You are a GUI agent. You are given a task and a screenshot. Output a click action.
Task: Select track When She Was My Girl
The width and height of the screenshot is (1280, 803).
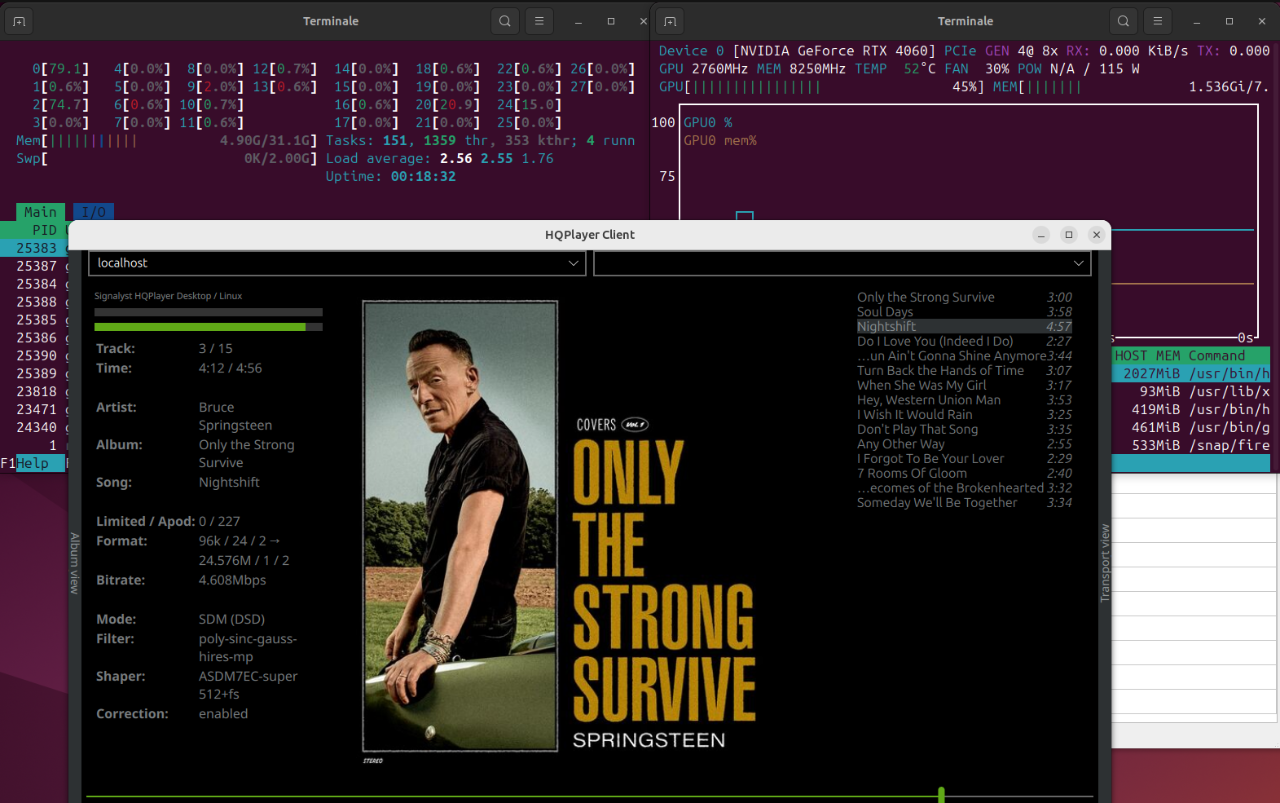(964, 385)
